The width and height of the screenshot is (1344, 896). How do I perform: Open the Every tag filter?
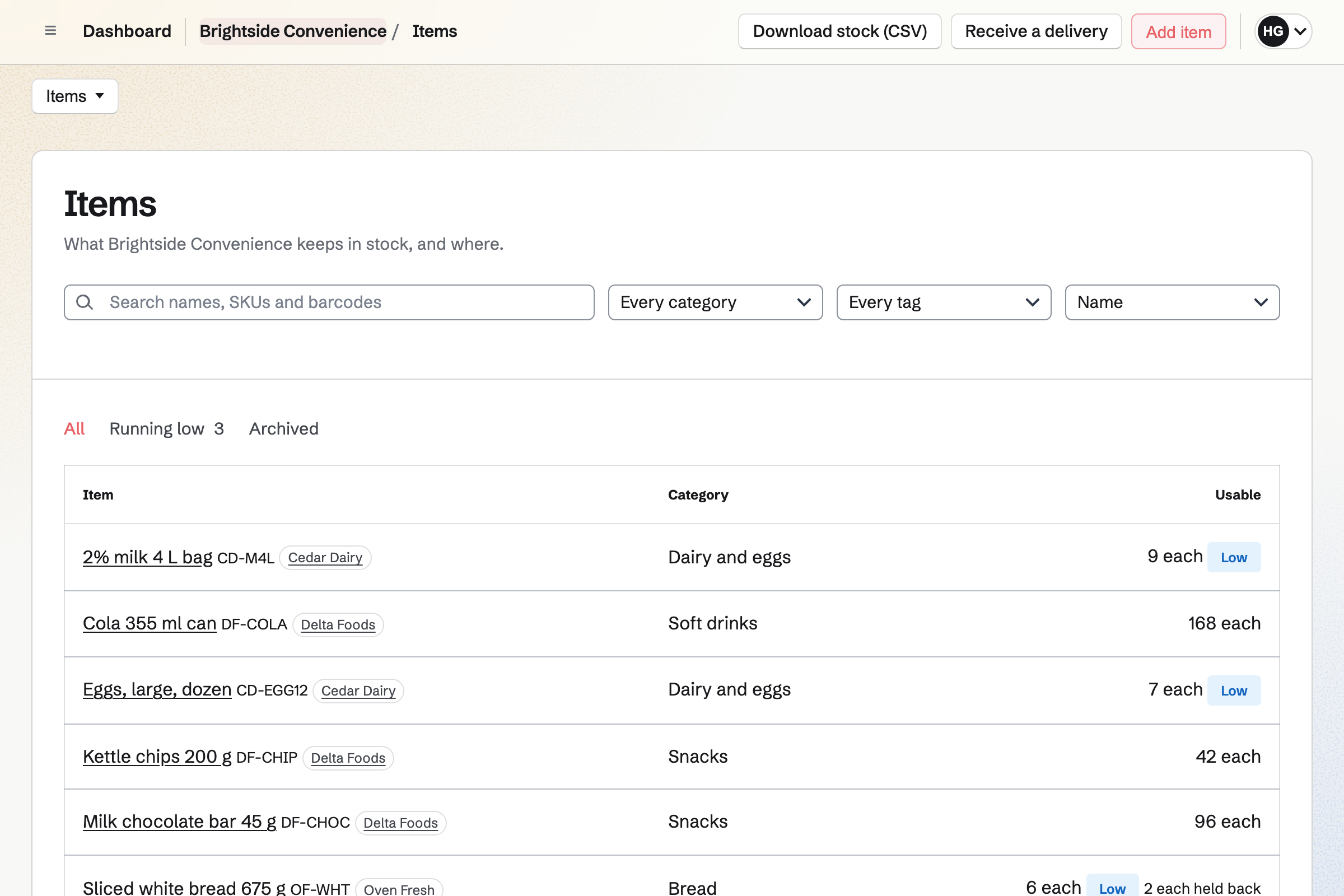tap(944, 302)
